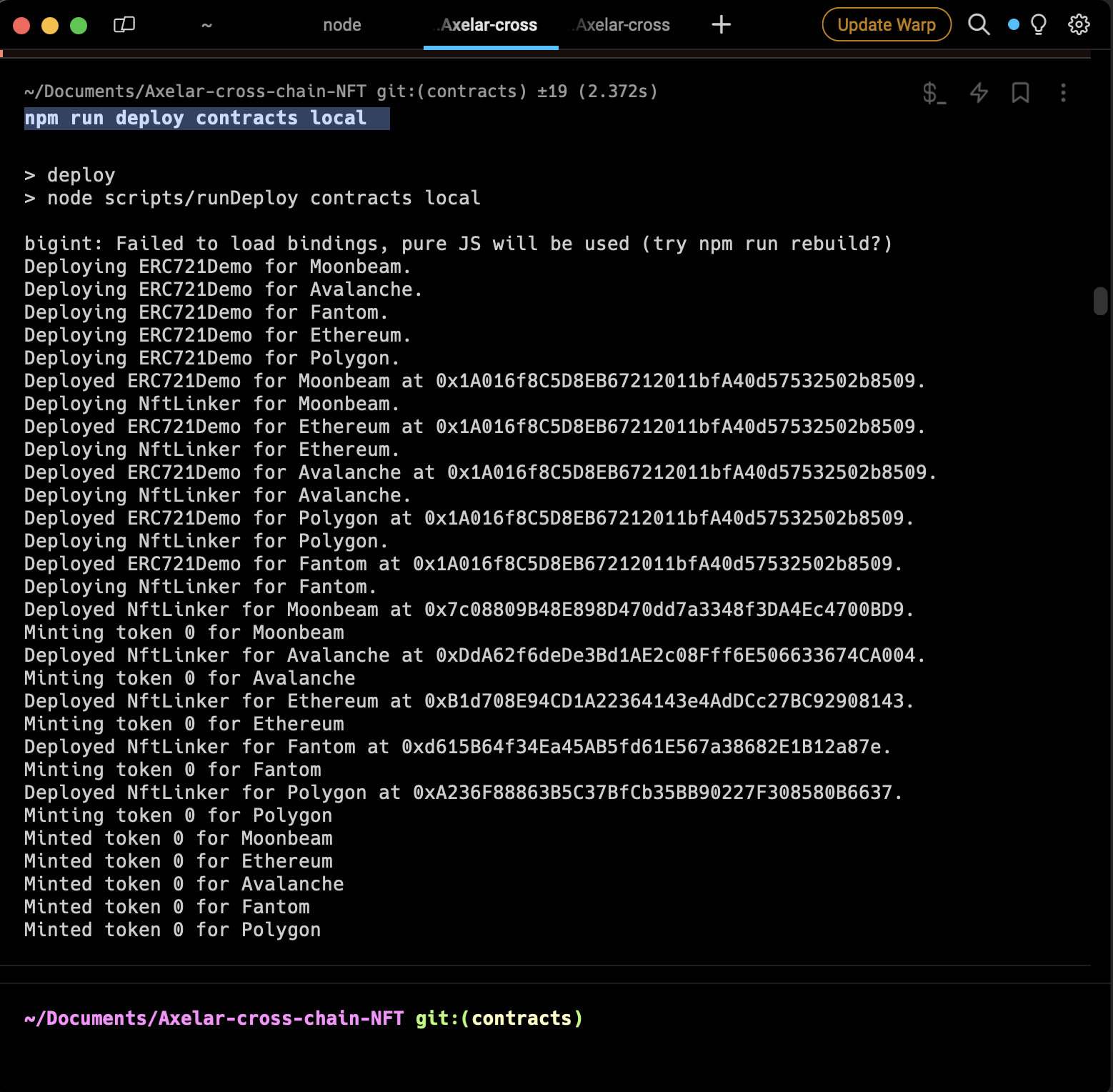Image resolution: width=1113 pixels, height=1092 pixels.
Task: Click 'Deploying NftLinker for Moonbeam.' line
Action: (212, 404)
